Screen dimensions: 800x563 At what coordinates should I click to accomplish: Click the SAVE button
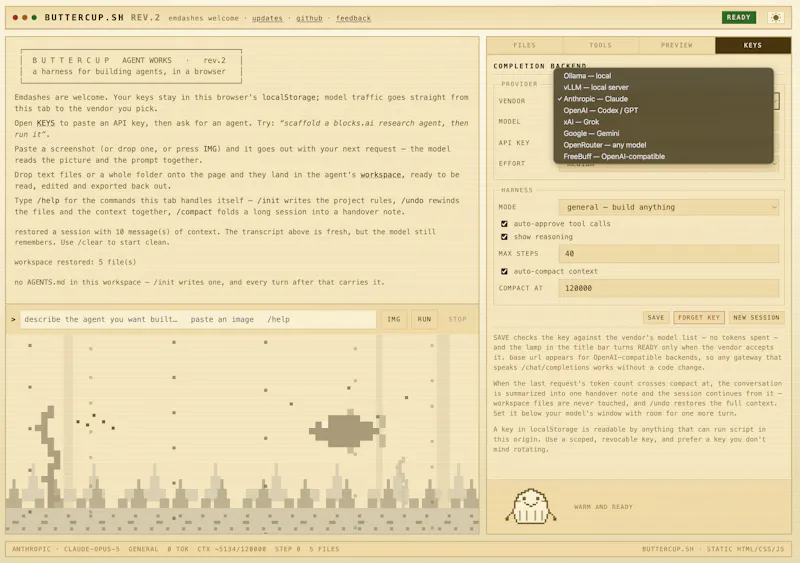coord(656,317)
